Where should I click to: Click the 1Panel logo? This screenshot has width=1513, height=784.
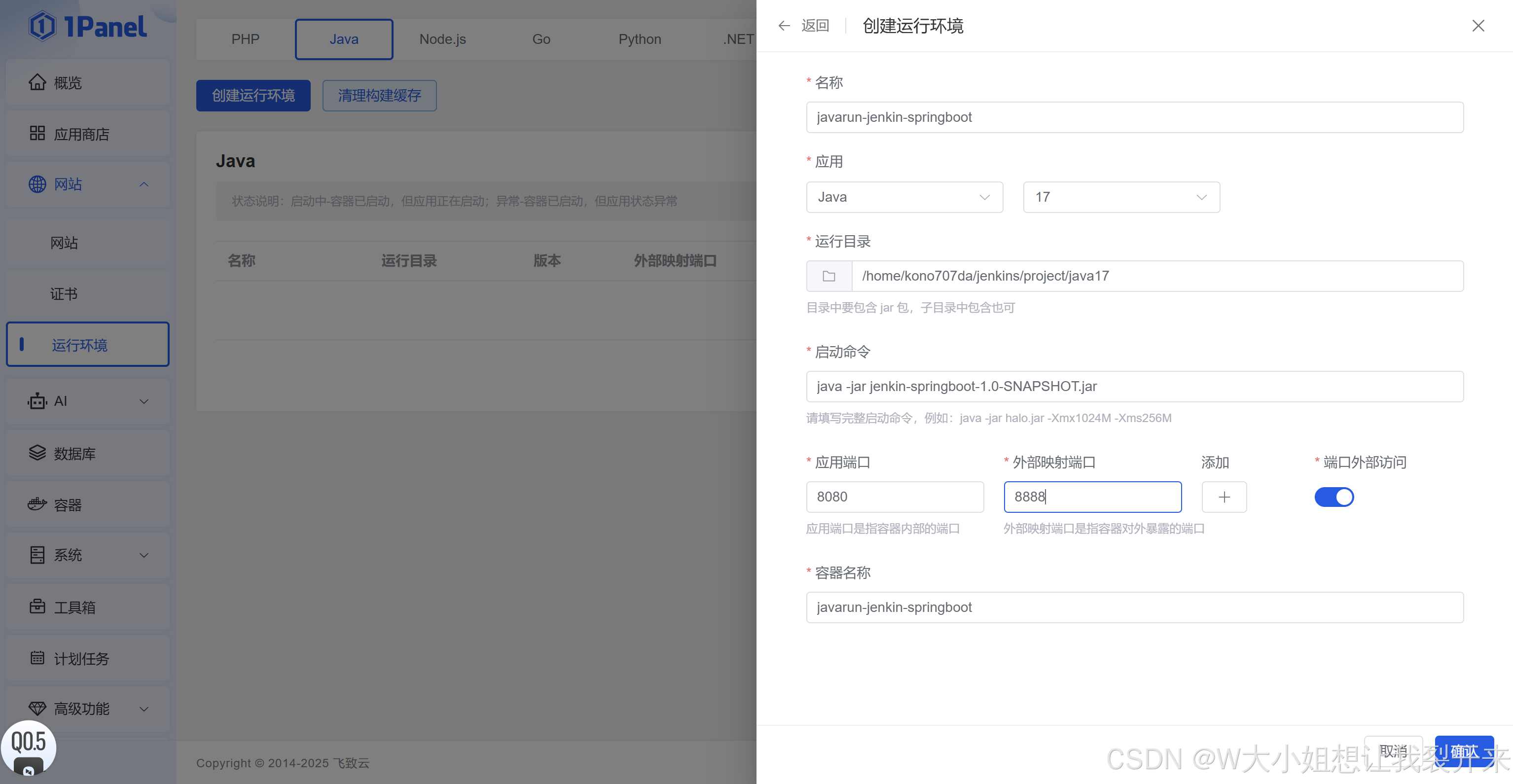tap(87, 27)
